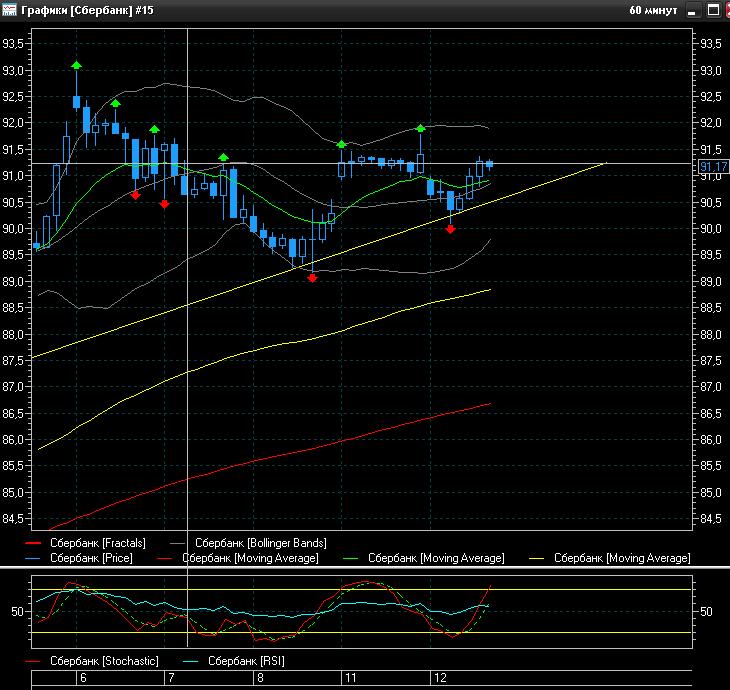Maximize the Сбербанк chart window
Viewport: 730px width, 690px height.
(713, 10)
